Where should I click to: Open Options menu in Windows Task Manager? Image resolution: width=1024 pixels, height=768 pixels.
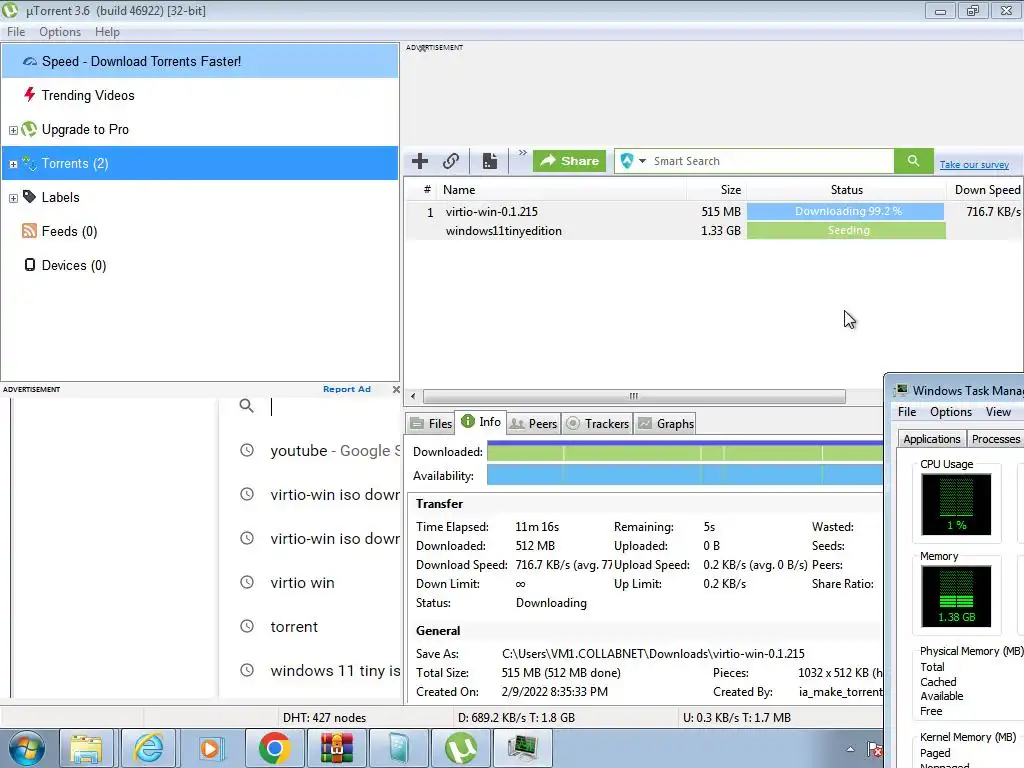click(x=951, y=412)
